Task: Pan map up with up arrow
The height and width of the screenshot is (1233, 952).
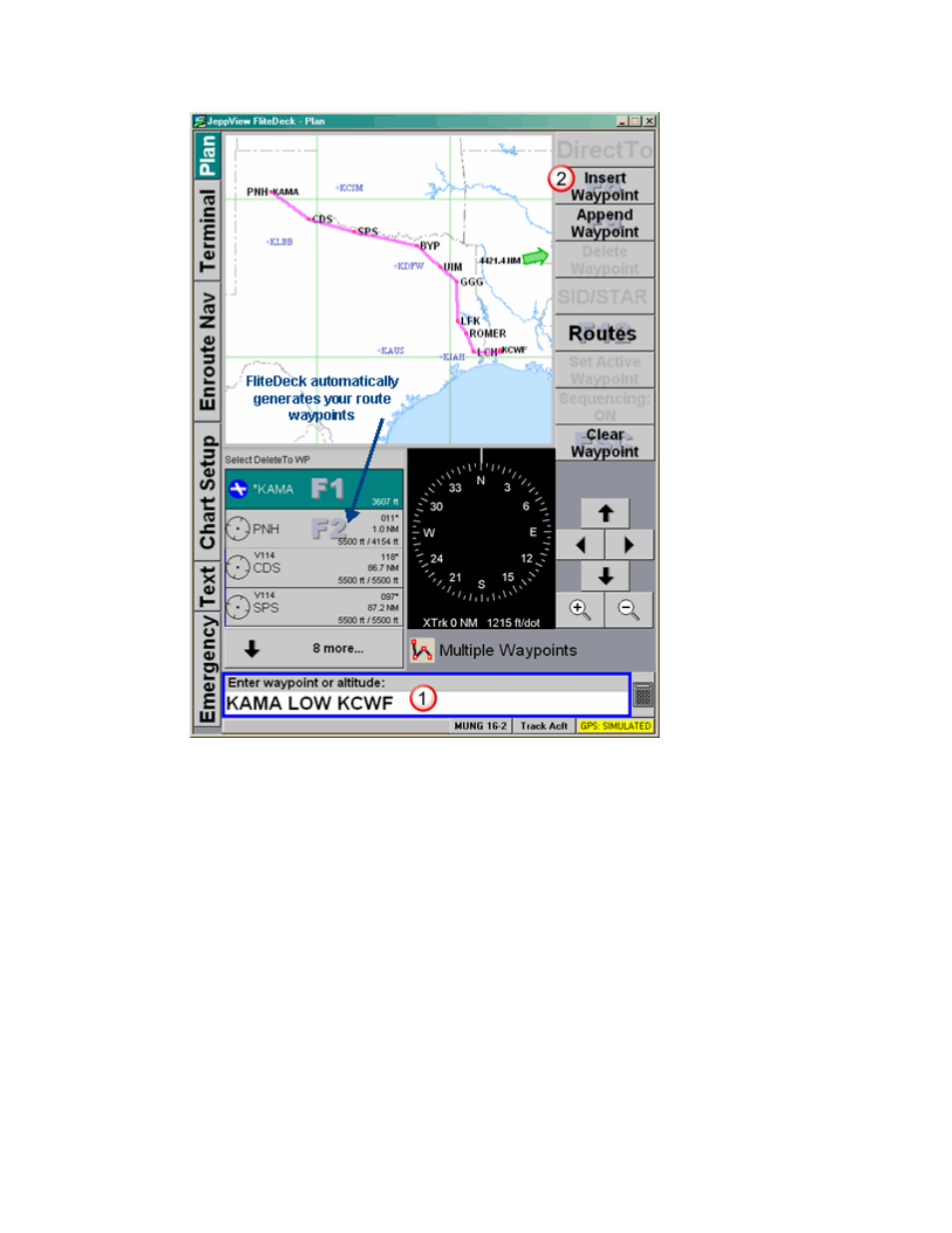Action: (606, 513)
